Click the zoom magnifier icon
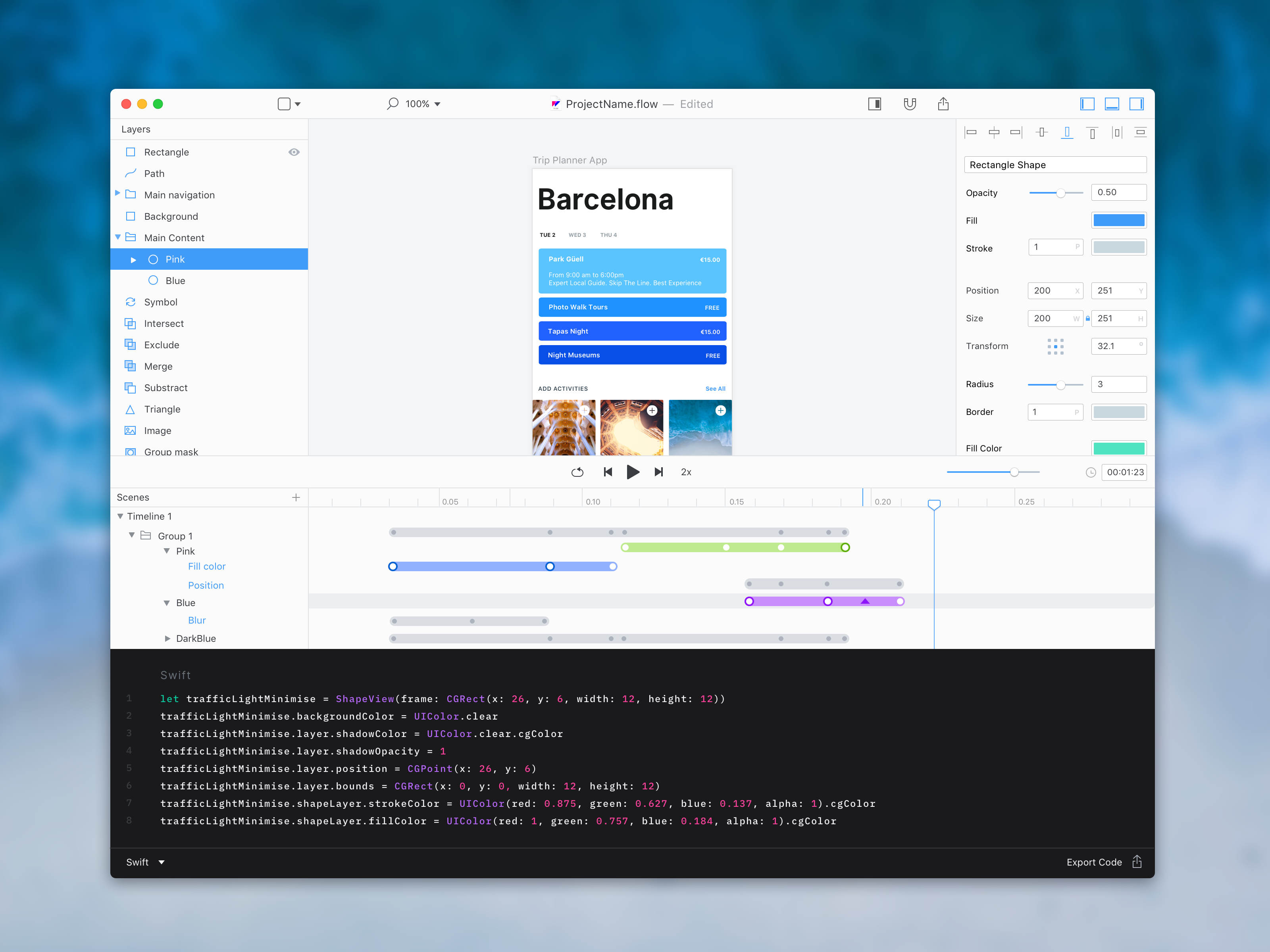The width and height of the screenshot is (1270, 952). click(393, 103)
